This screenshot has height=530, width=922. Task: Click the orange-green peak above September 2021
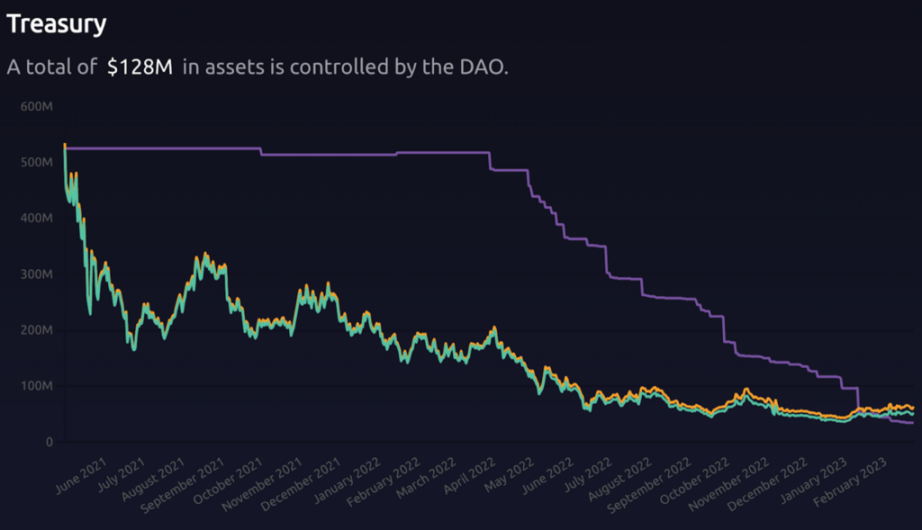click(206, 255)
